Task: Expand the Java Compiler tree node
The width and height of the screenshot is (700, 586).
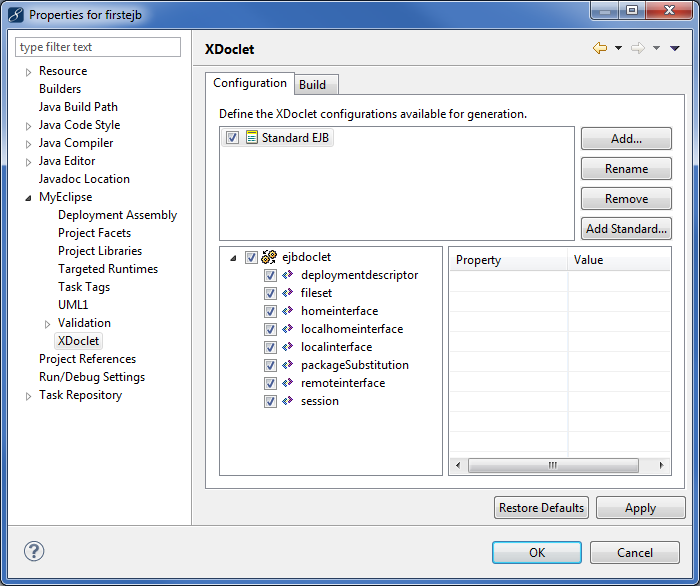Action: tap(28, 144)
